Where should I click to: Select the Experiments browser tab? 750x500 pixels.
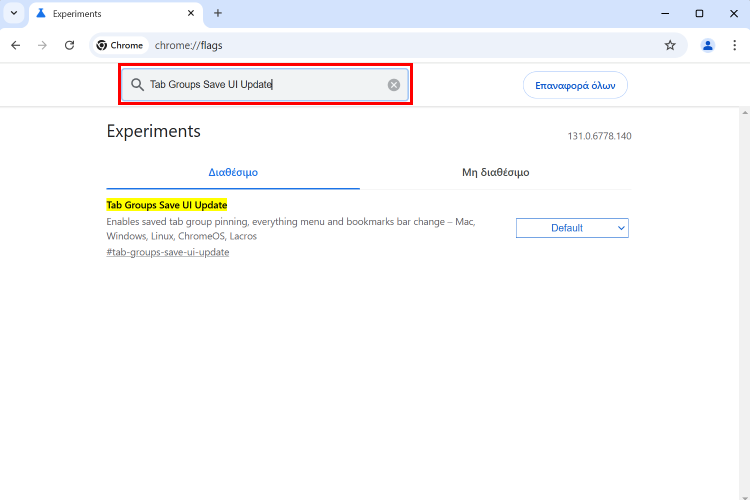(x=116, y=14)
